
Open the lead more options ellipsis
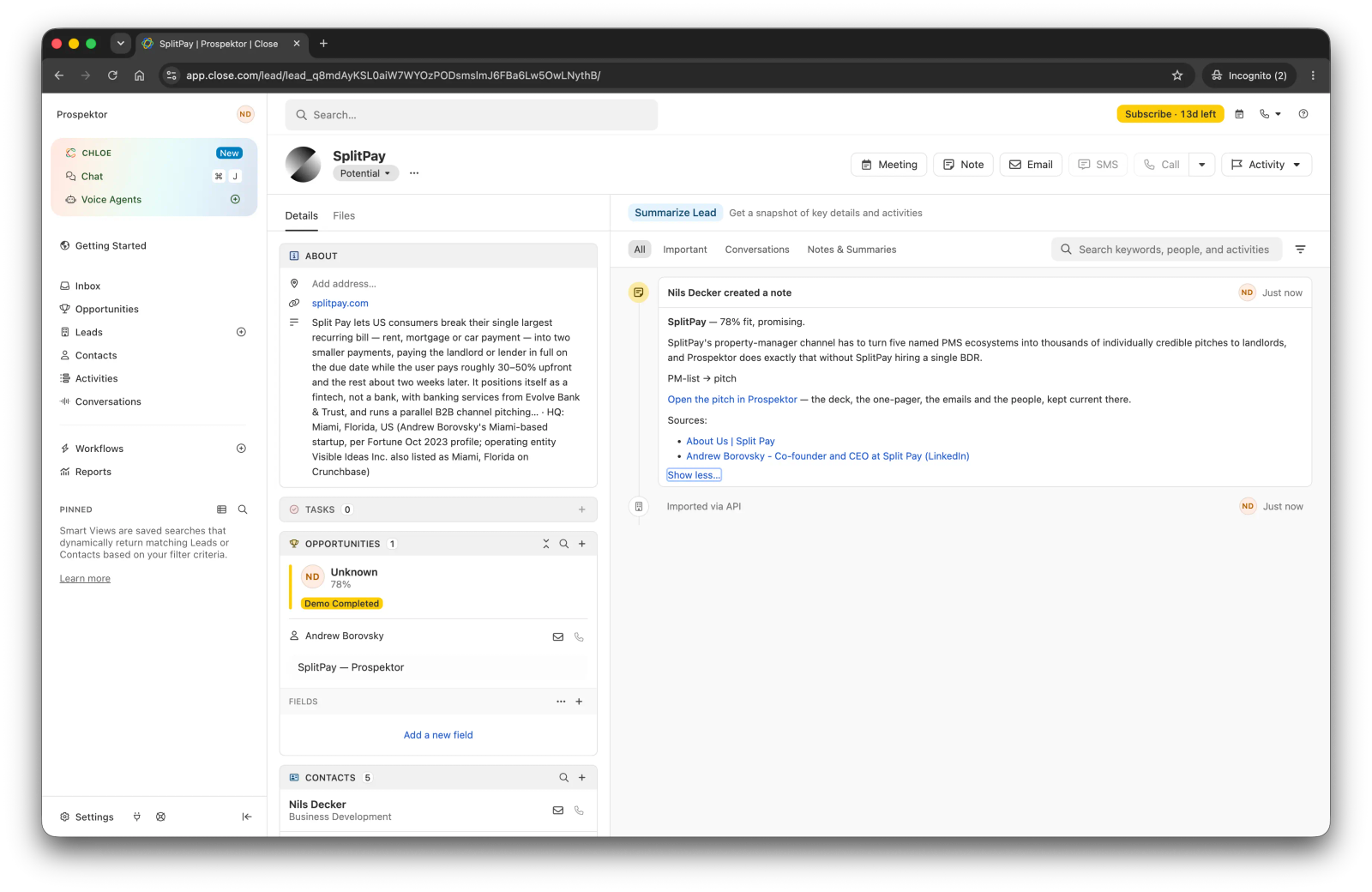[x=414, y=173]
